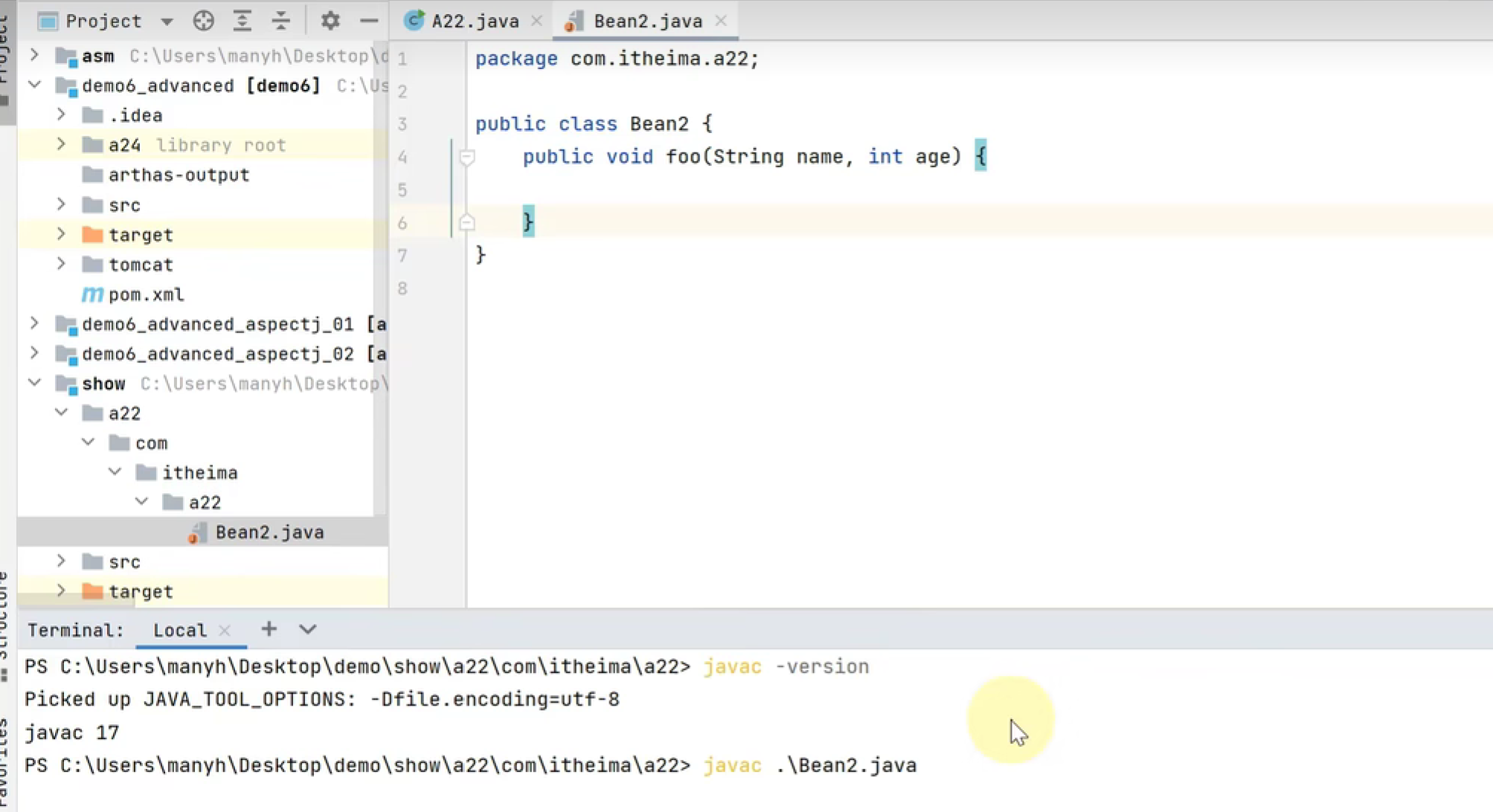Click the asm module icon

pyautogui.click(x=66, y=57)
